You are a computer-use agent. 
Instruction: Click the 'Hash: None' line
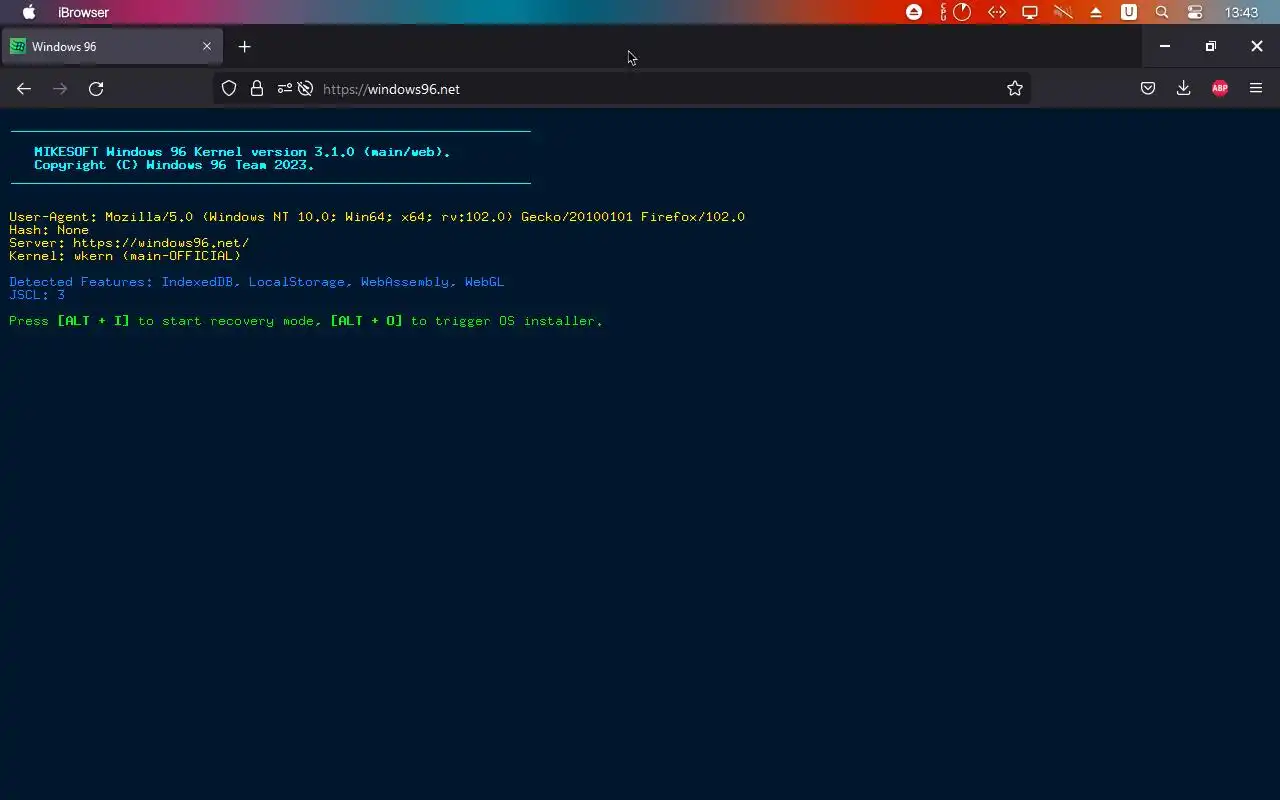49,230
